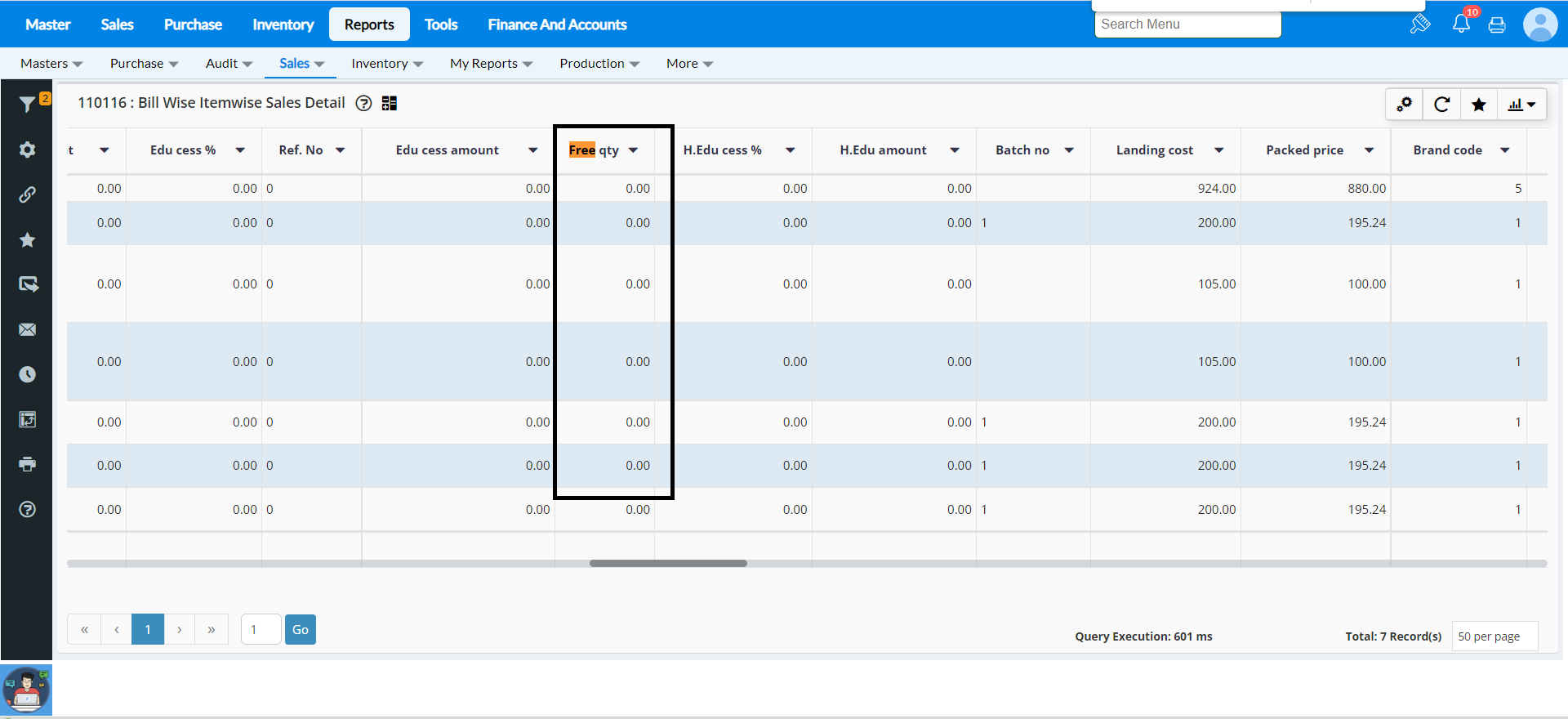Click the help question mark beside report title

point(364,103)
